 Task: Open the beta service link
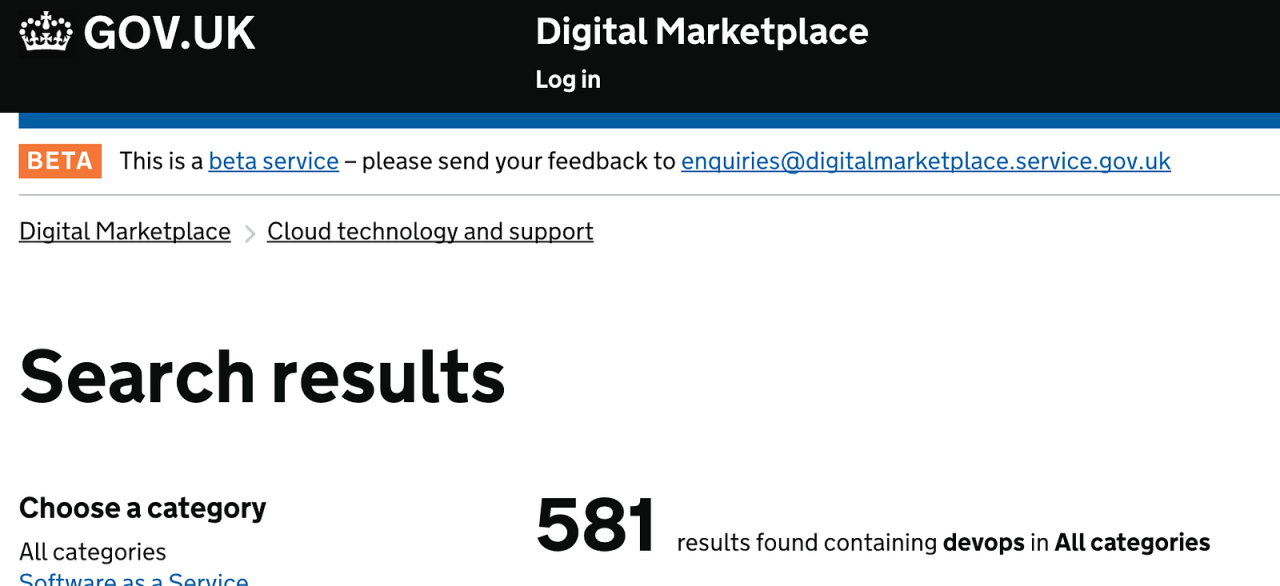pyautogui.click(x=273, y=161)
